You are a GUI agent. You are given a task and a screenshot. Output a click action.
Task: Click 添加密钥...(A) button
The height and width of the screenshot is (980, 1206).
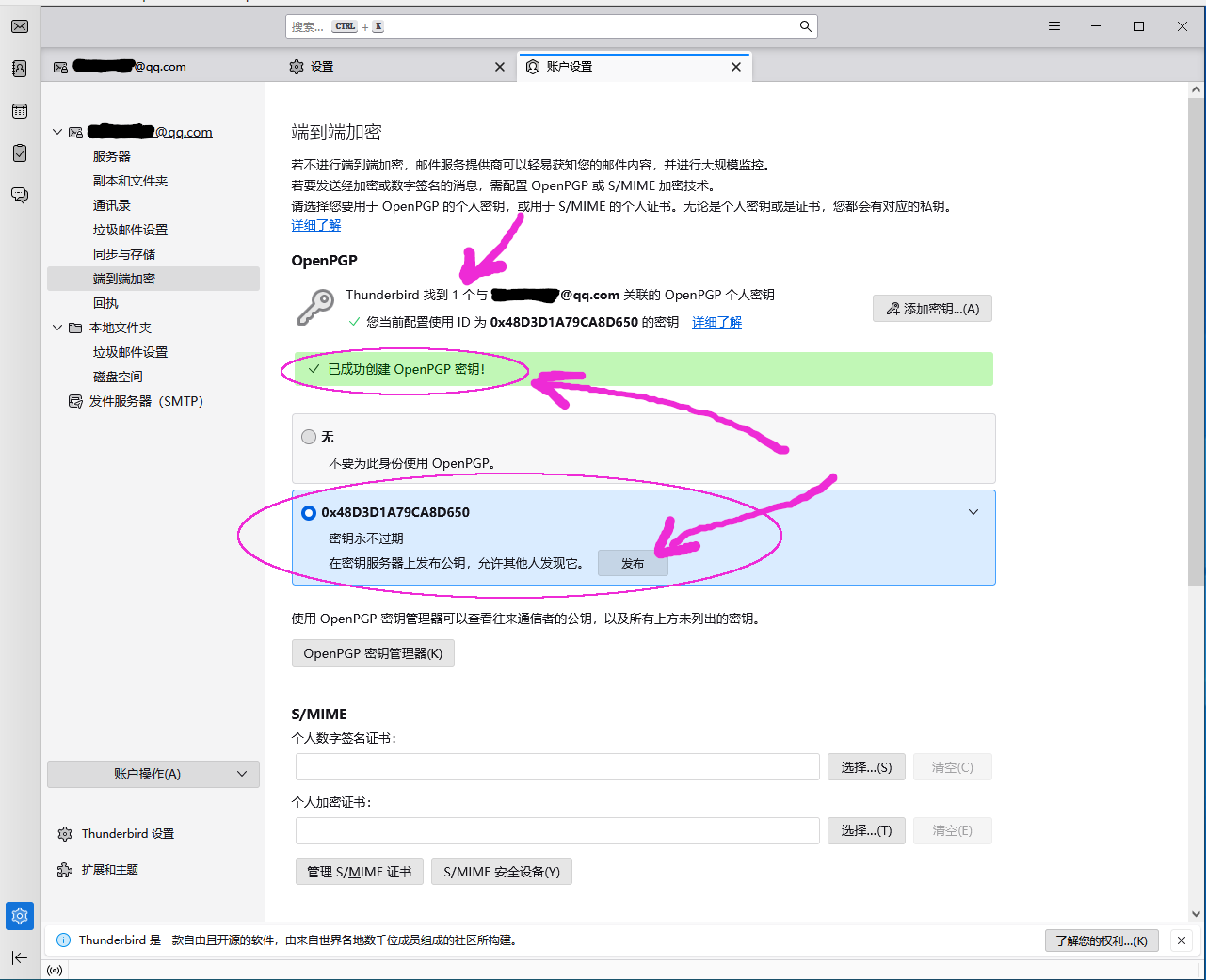932,309
